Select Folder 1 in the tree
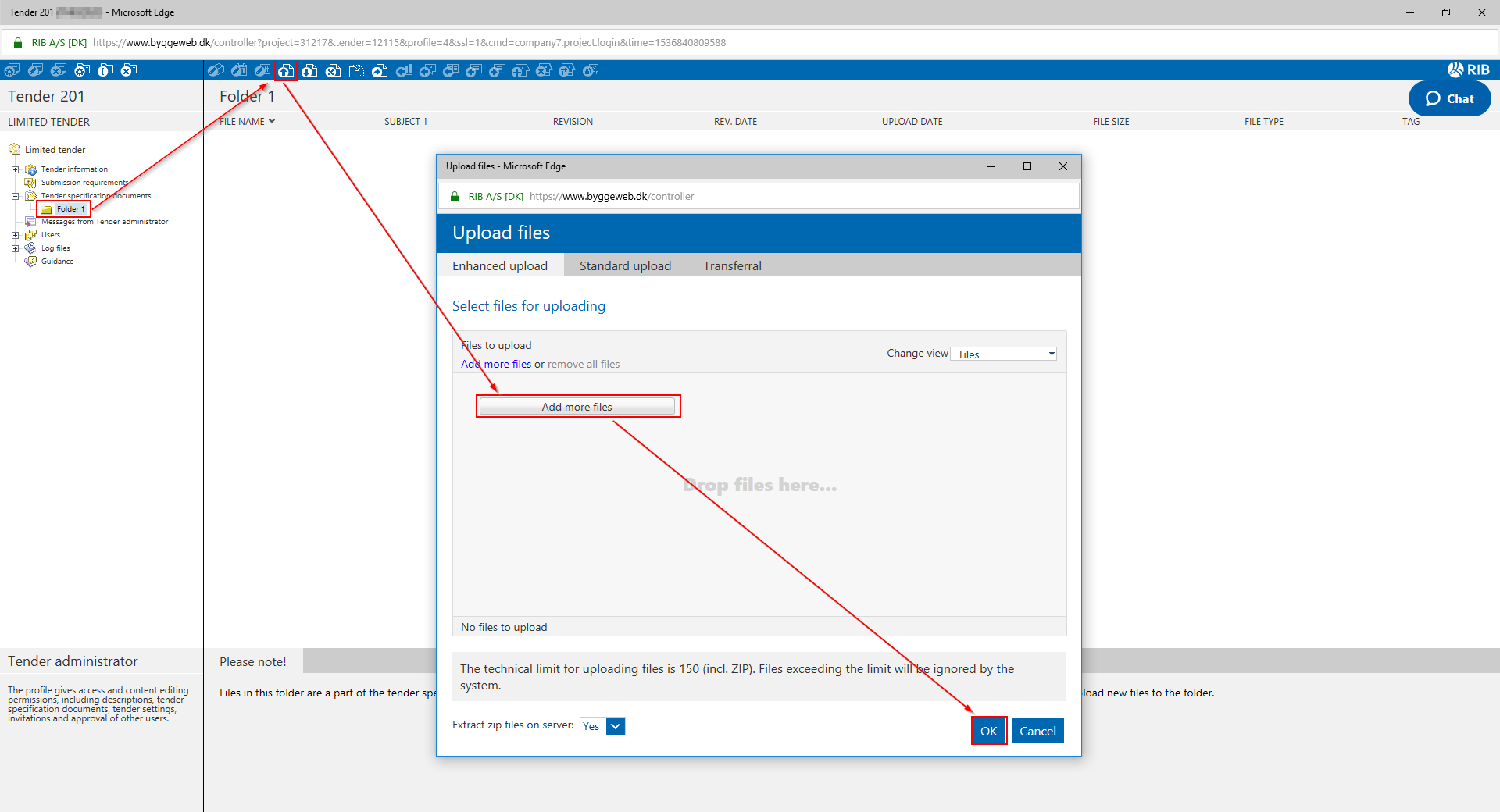This screenshot has width=1500, height=812. pos(70,209)
